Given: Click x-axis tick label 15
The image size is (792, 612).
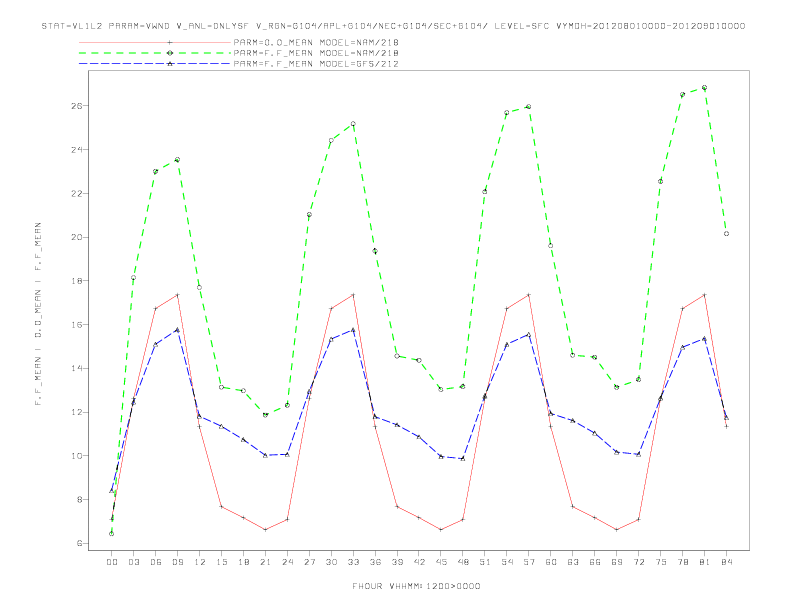Looking at the screenshot, I should pos(221,562).
